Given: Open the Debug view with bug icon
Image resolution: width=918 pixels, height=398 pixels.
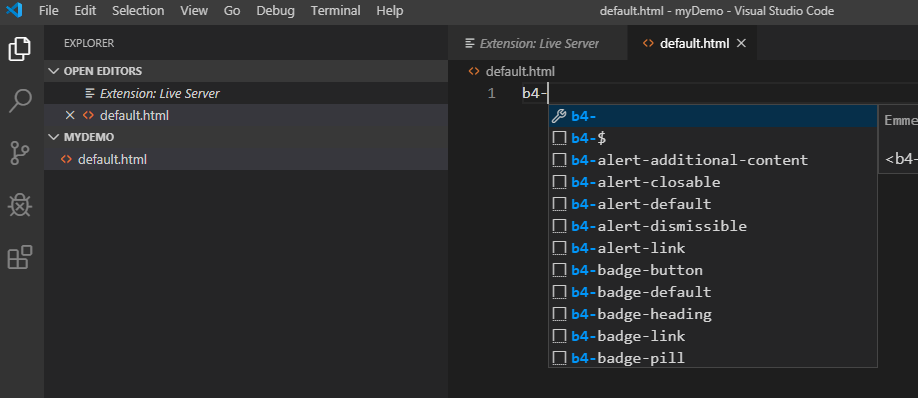Looking at the screenshot, I should point(20,205).
